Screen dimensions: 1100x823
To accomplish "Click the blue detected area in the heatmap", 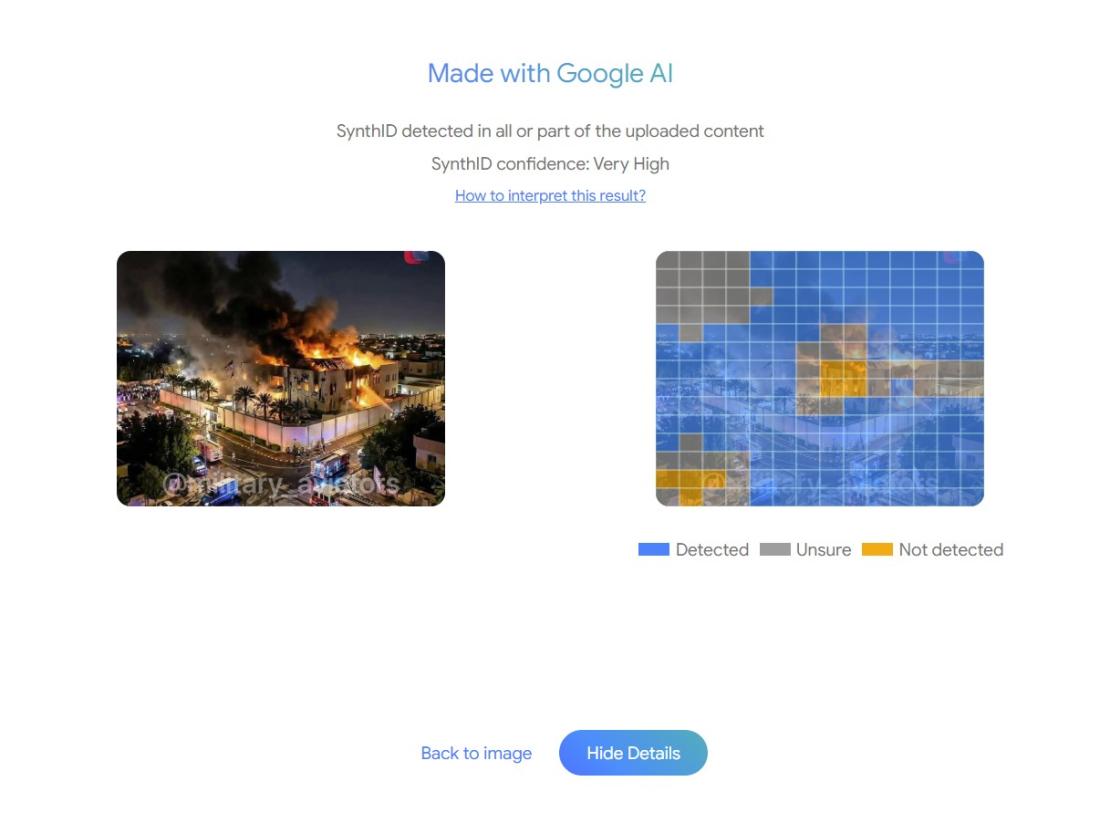I will [880, 300].
